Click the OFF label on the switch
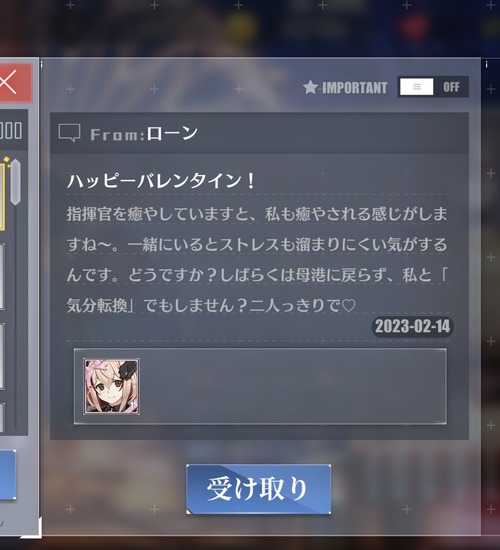500x550 pixels. point(451,87)
